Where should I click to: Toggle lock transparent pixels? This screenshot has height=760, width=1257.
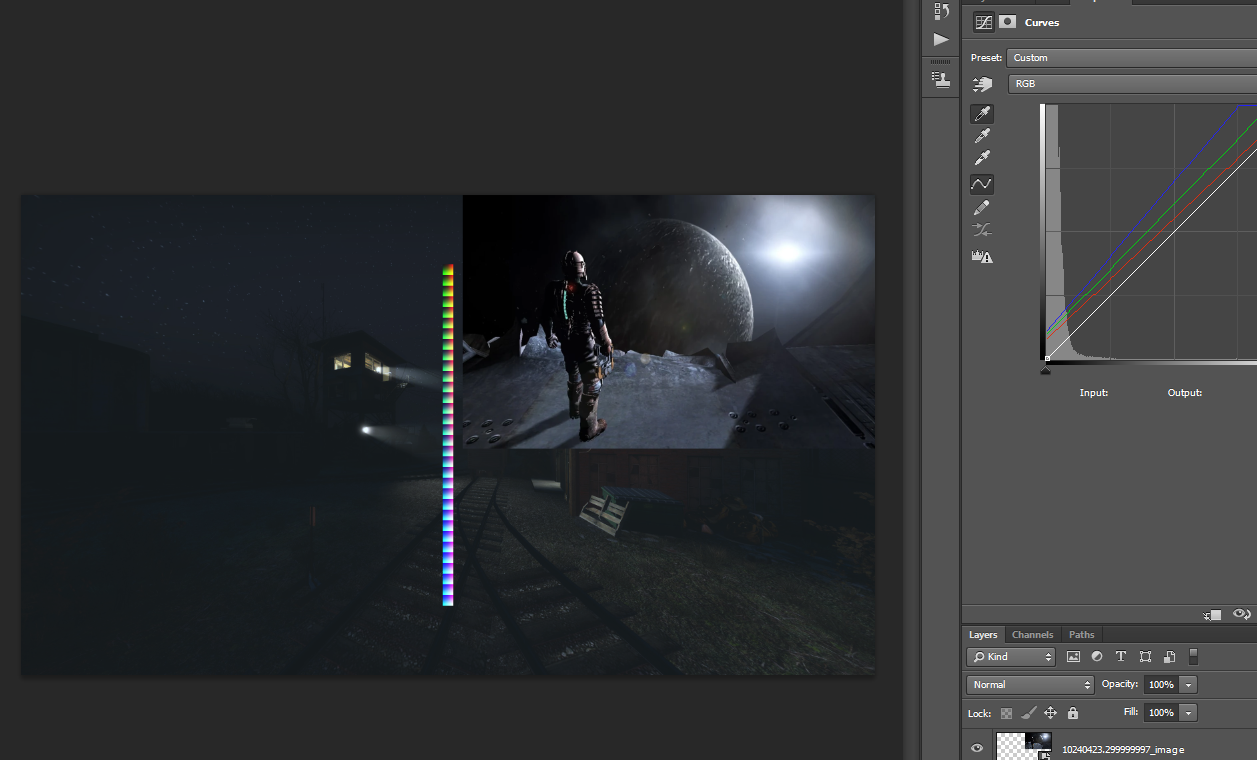coord(1007,713)
